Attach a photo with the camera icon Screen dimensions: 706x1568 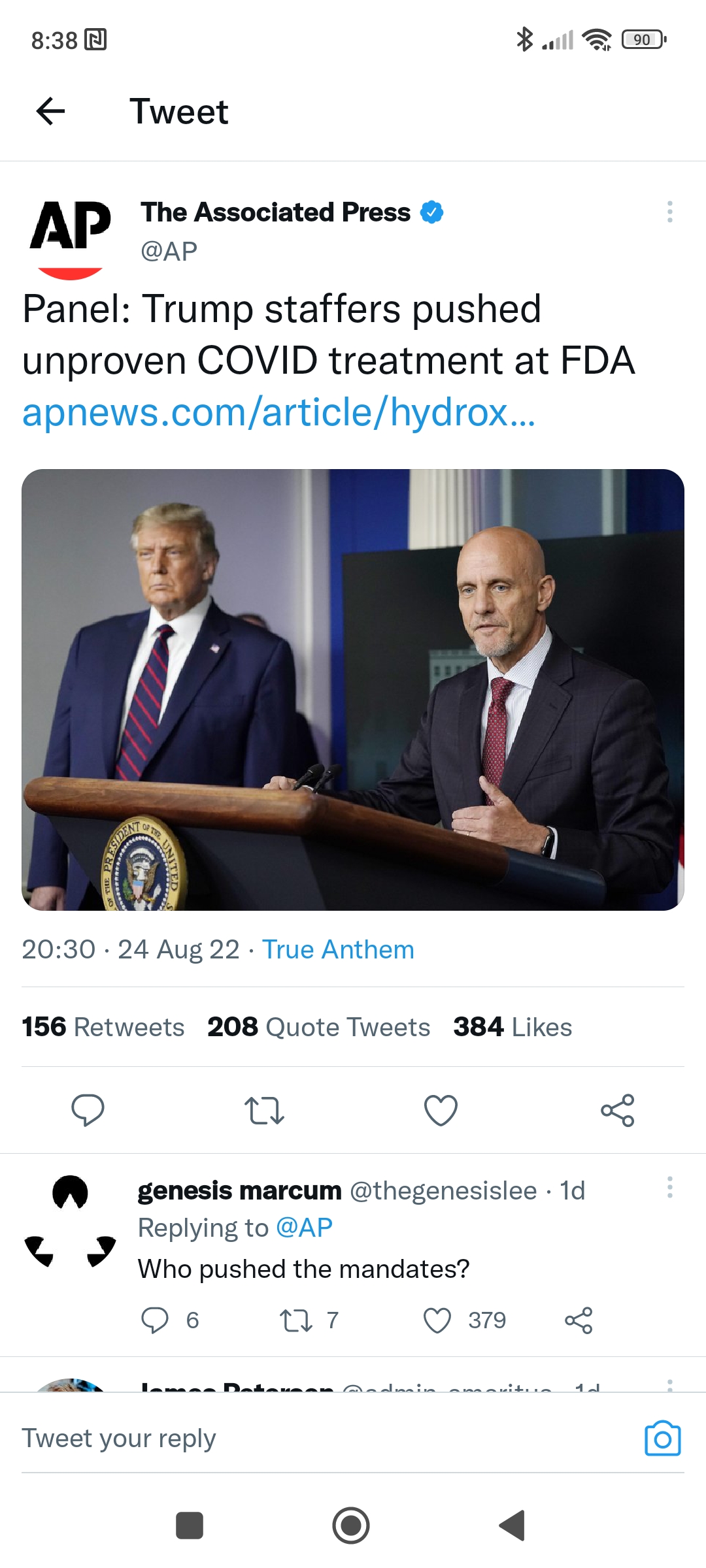tap(662, 1438)
